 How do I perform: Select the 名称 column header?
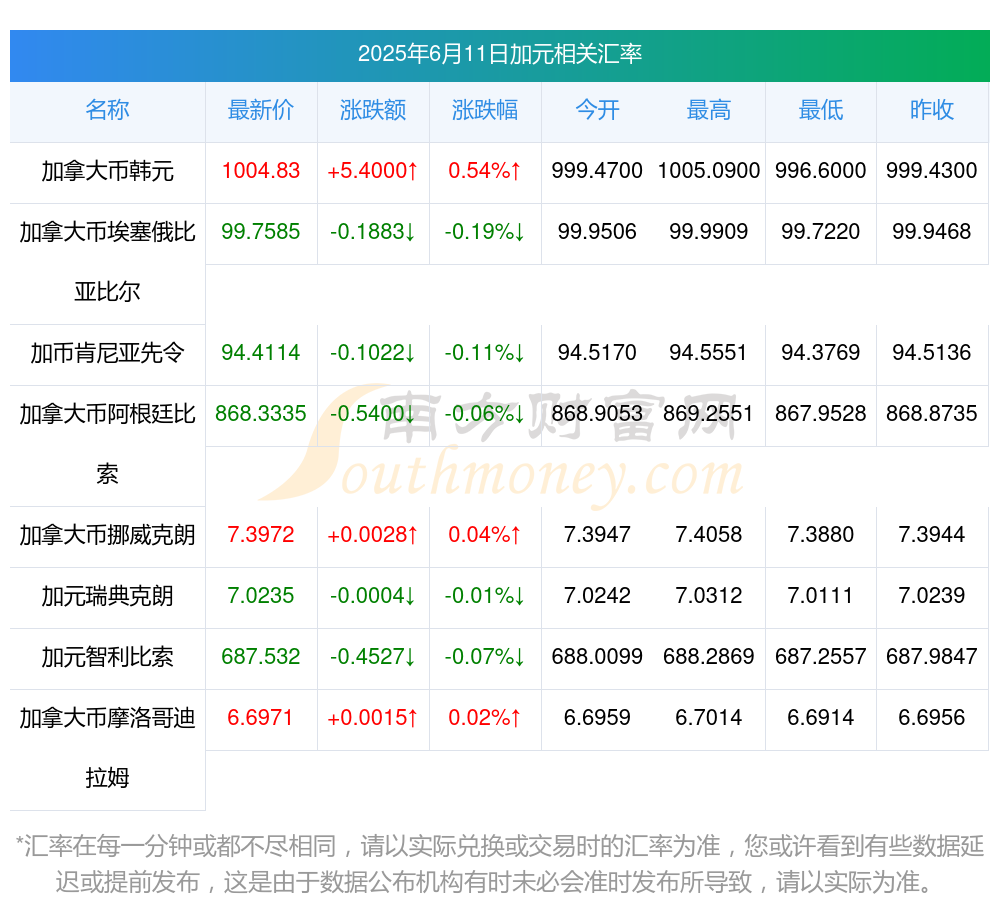point(107,110)
